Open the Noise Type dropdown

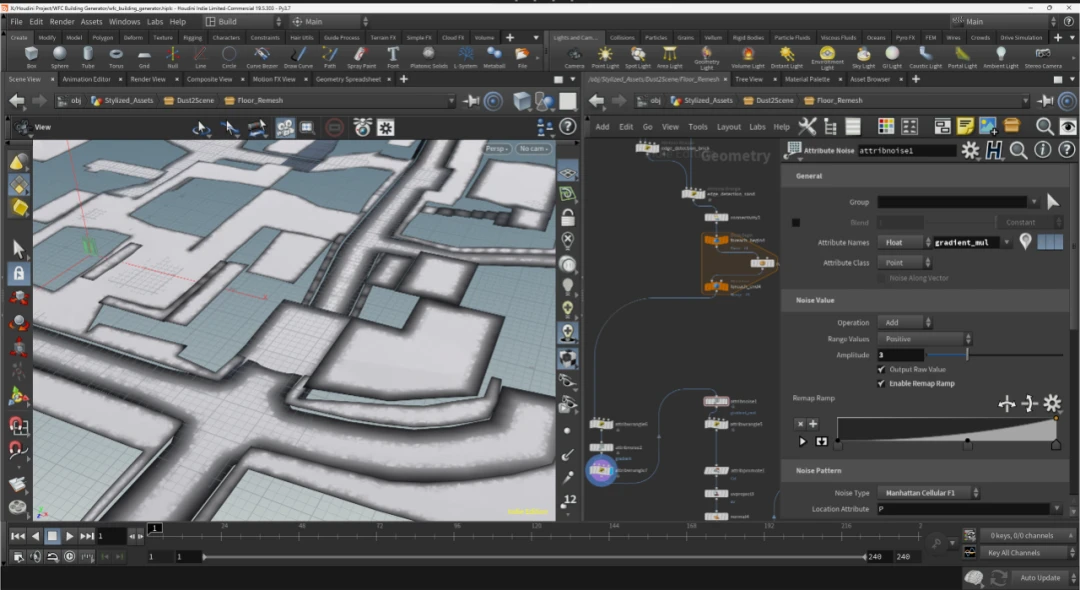[x=929, y=493]
